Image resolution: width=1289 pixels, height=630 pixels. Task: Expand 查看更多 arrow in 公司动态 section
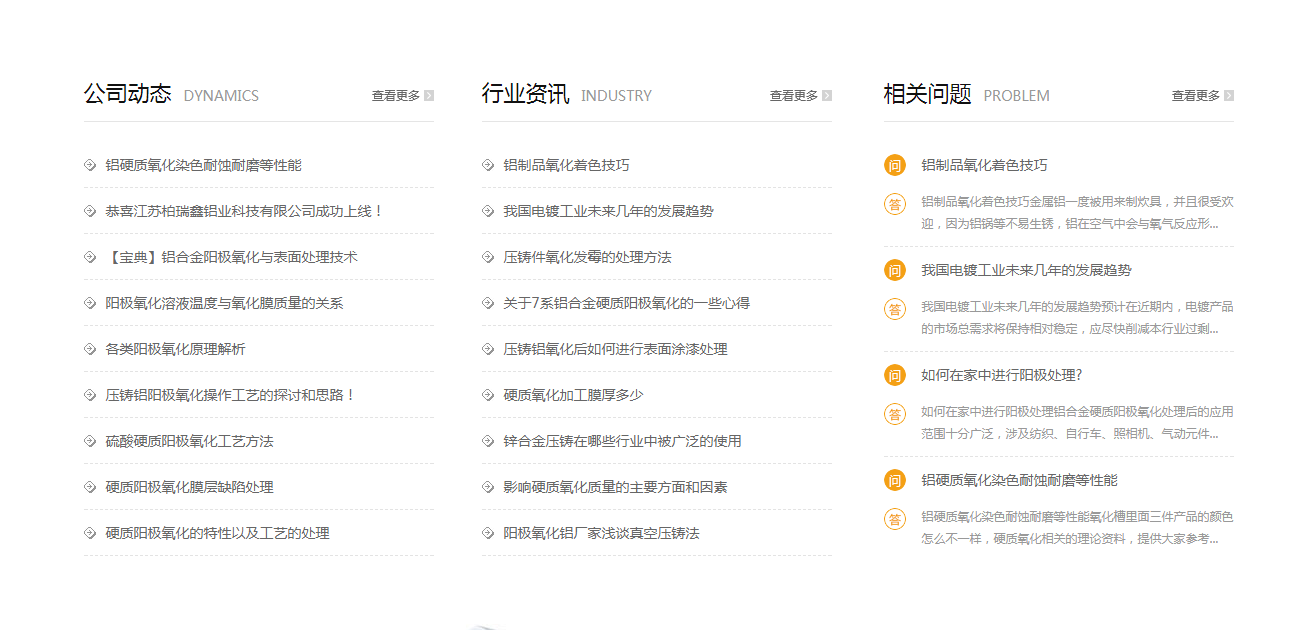(x=429, y=96)
